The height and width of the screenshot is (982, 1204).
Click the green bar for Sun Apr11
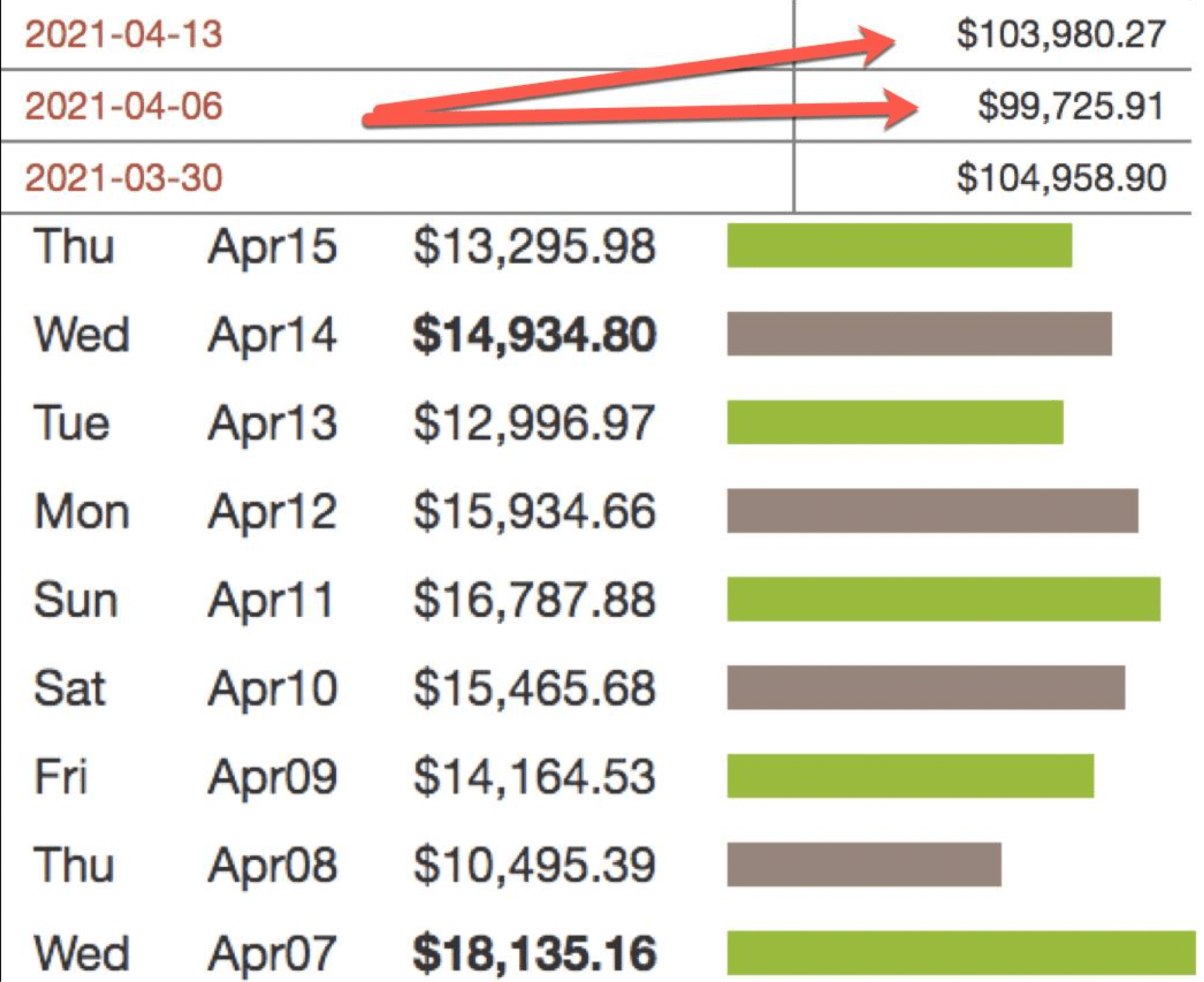(x=944, y=599)
